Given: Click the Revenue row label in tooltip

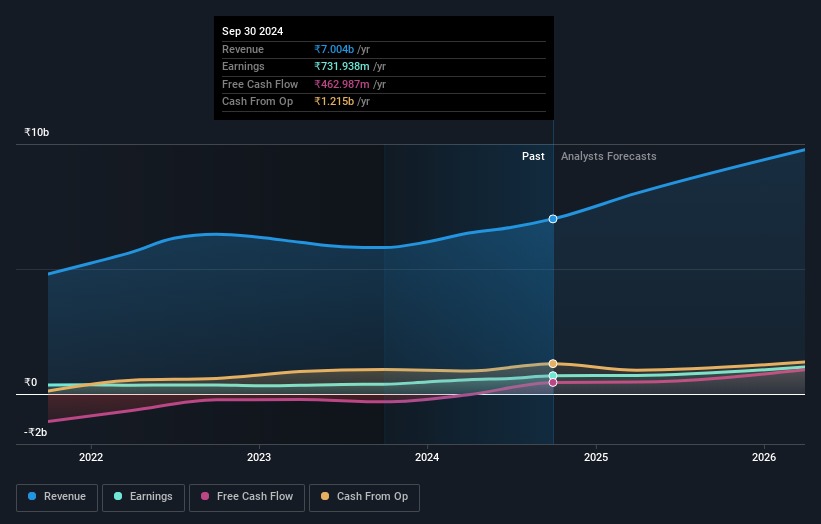Looking at the screenshot, I should tap(243, 49).
